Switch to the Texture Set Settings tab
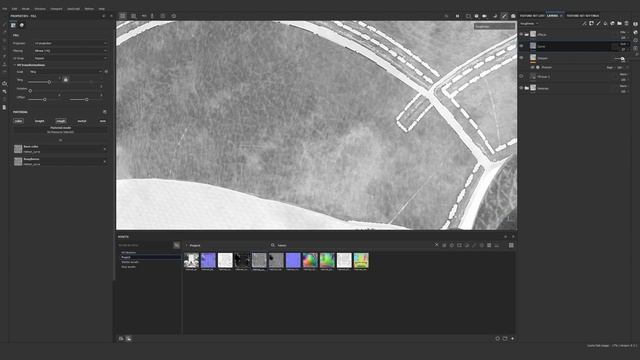Image resolution: width=640 pixels, height=360 pixels. coord(583,16)
